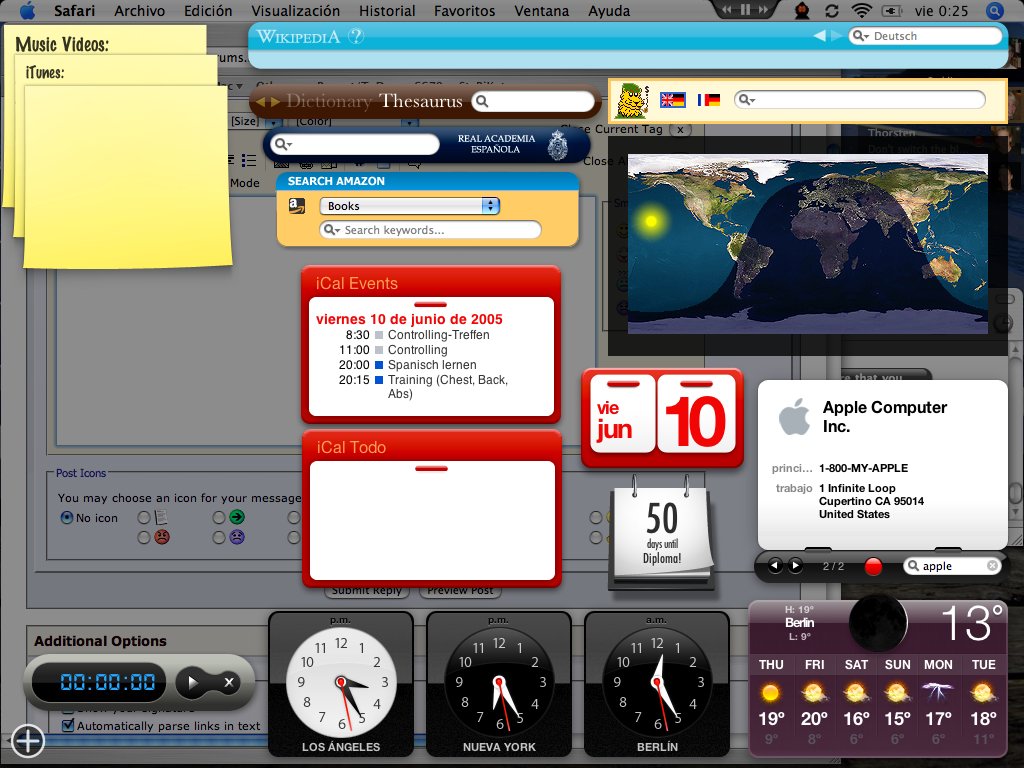The image size is (1024, 768).
Task: Clear the 'apple' search in Address Book
Action: [992, 566]
